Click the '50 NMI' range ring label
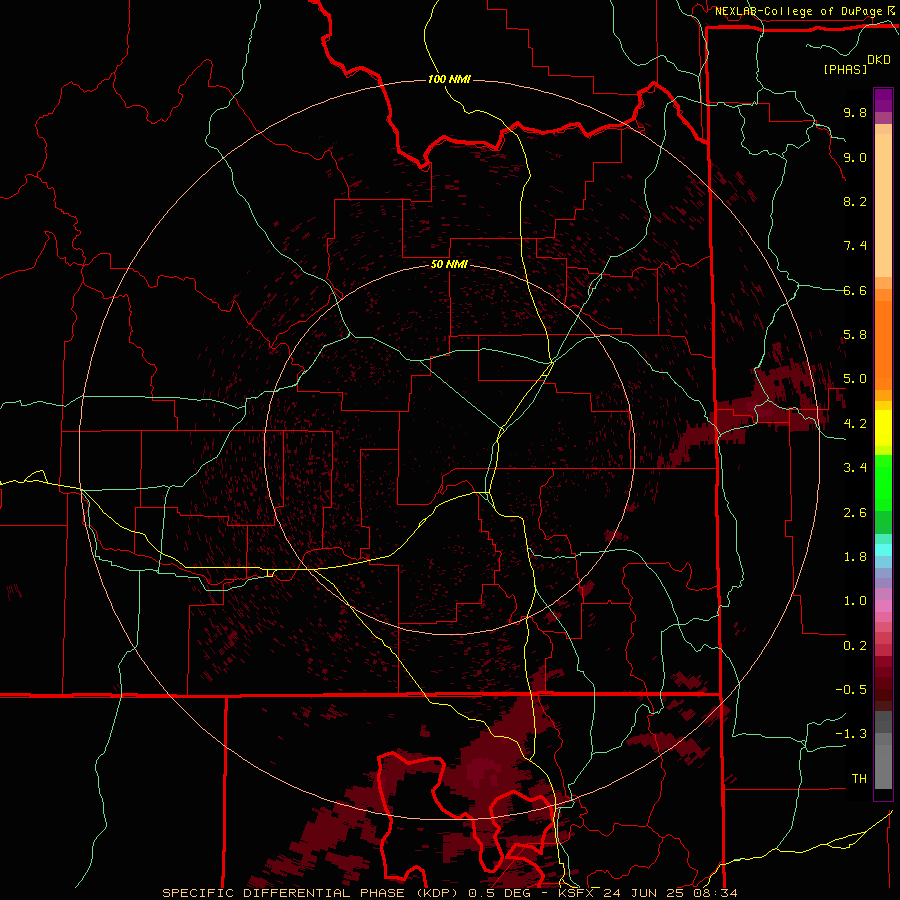 click(x=449, y=264)
